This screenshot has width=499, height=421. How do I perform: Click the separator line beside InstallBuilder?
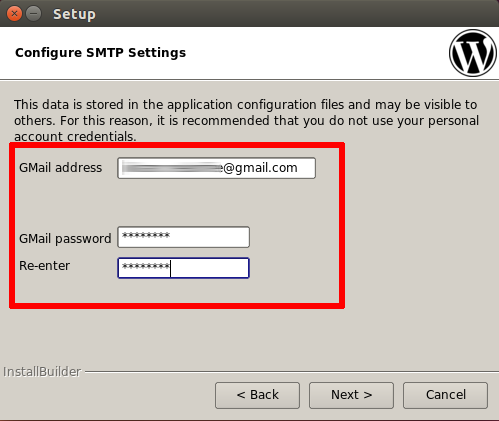(292, 371)
